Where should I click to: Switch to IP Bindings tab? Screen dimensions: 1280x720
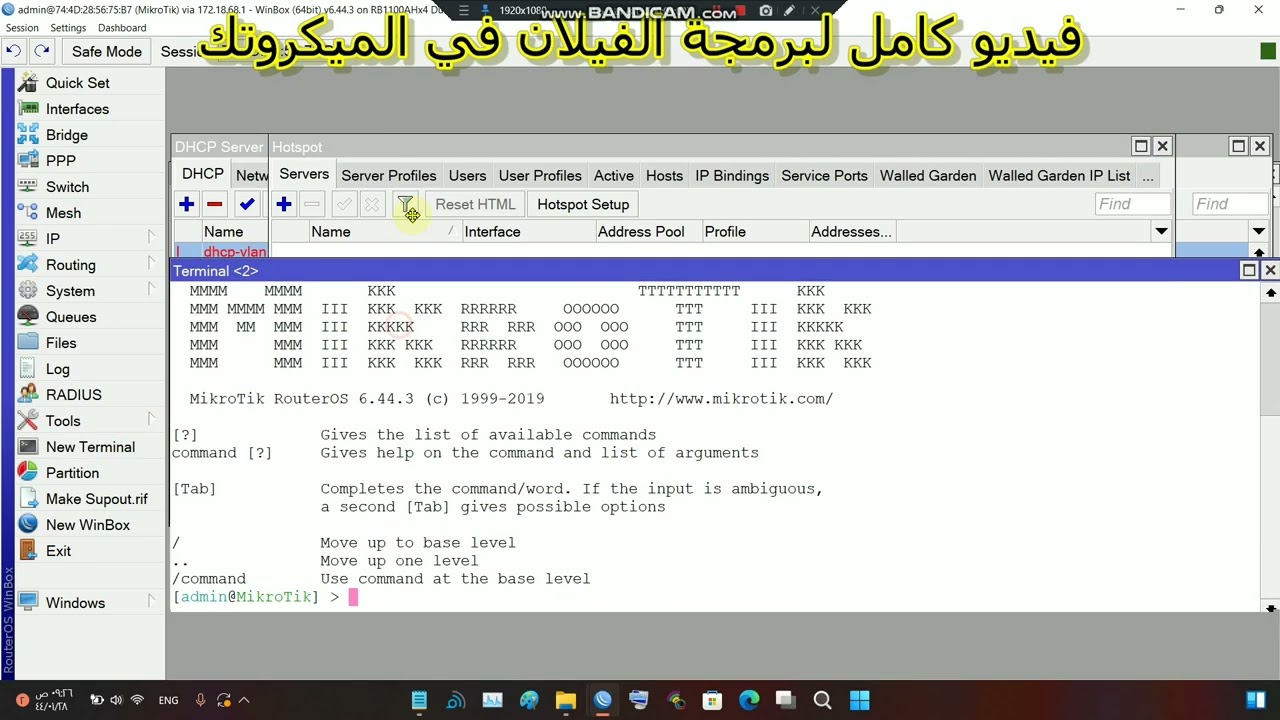(732, 176)
